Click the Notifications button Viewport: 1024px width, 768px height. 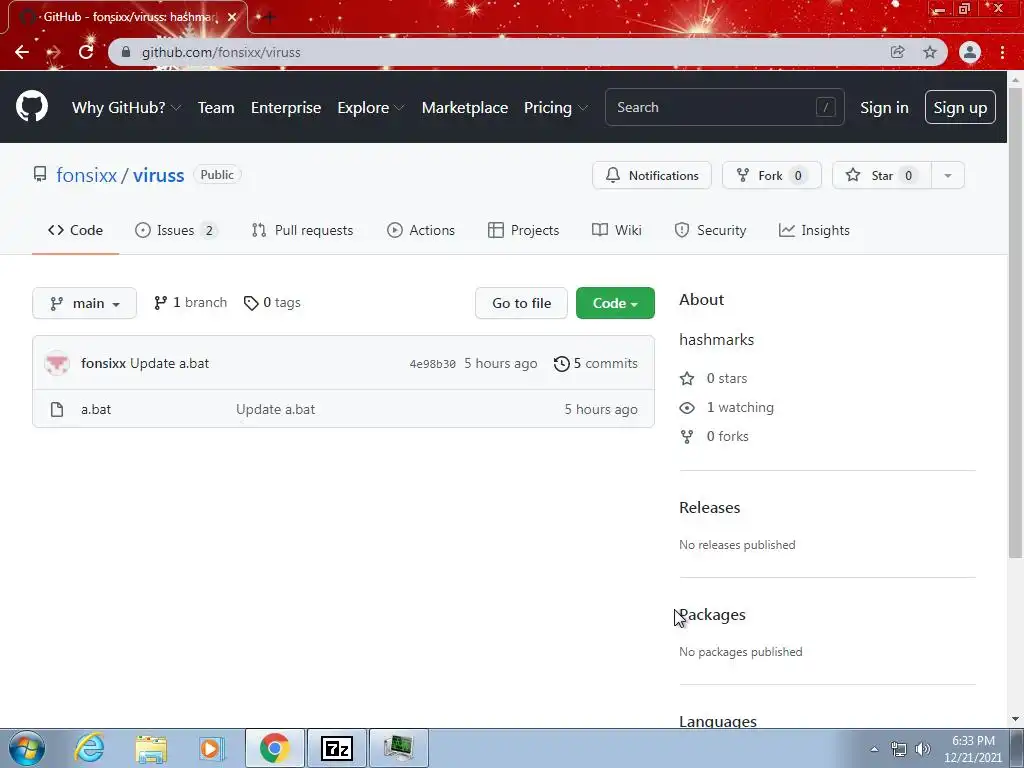click(x=652, y=176)
